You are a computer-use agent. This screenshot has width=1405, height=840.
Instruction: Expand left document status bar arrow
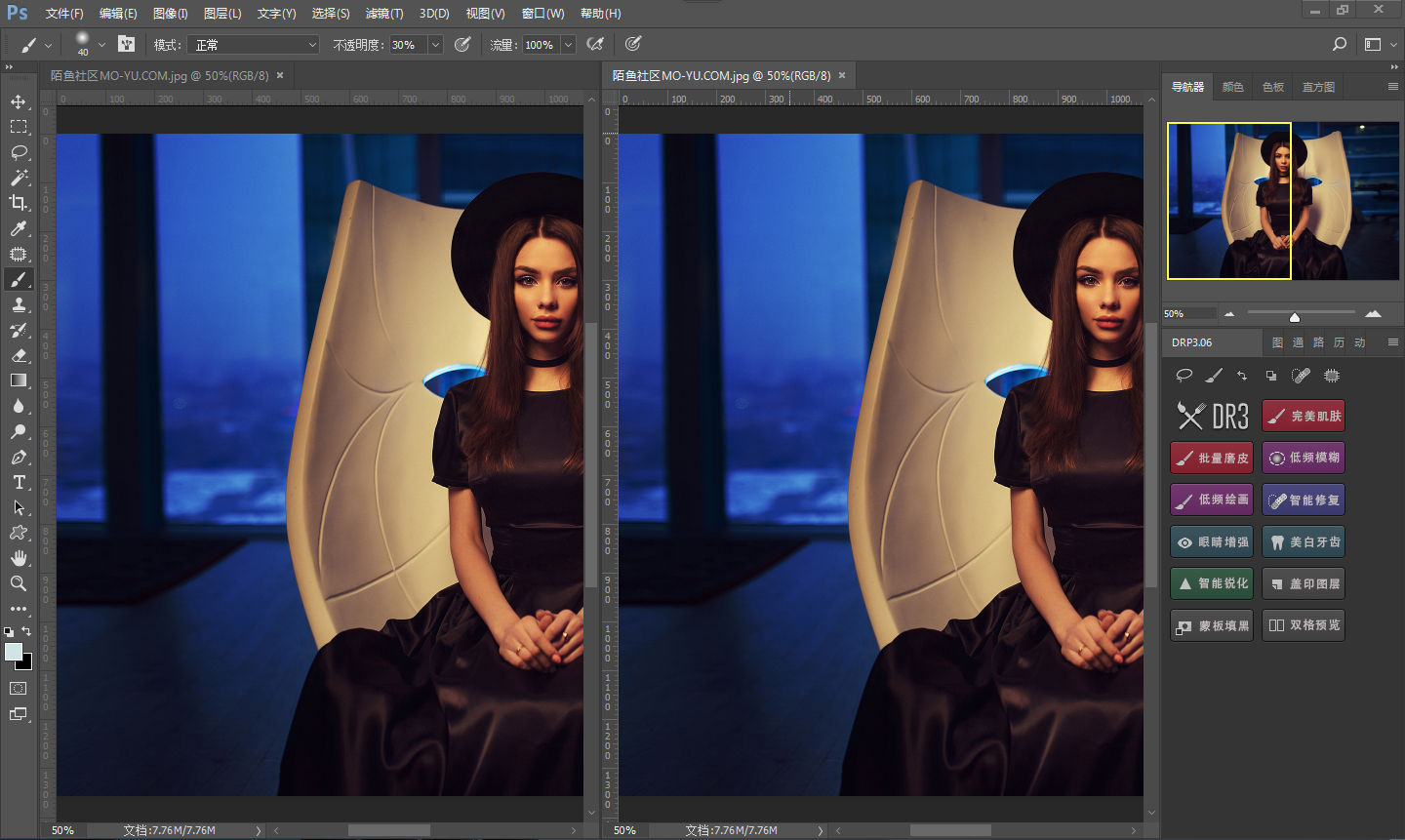click(259, 830)
